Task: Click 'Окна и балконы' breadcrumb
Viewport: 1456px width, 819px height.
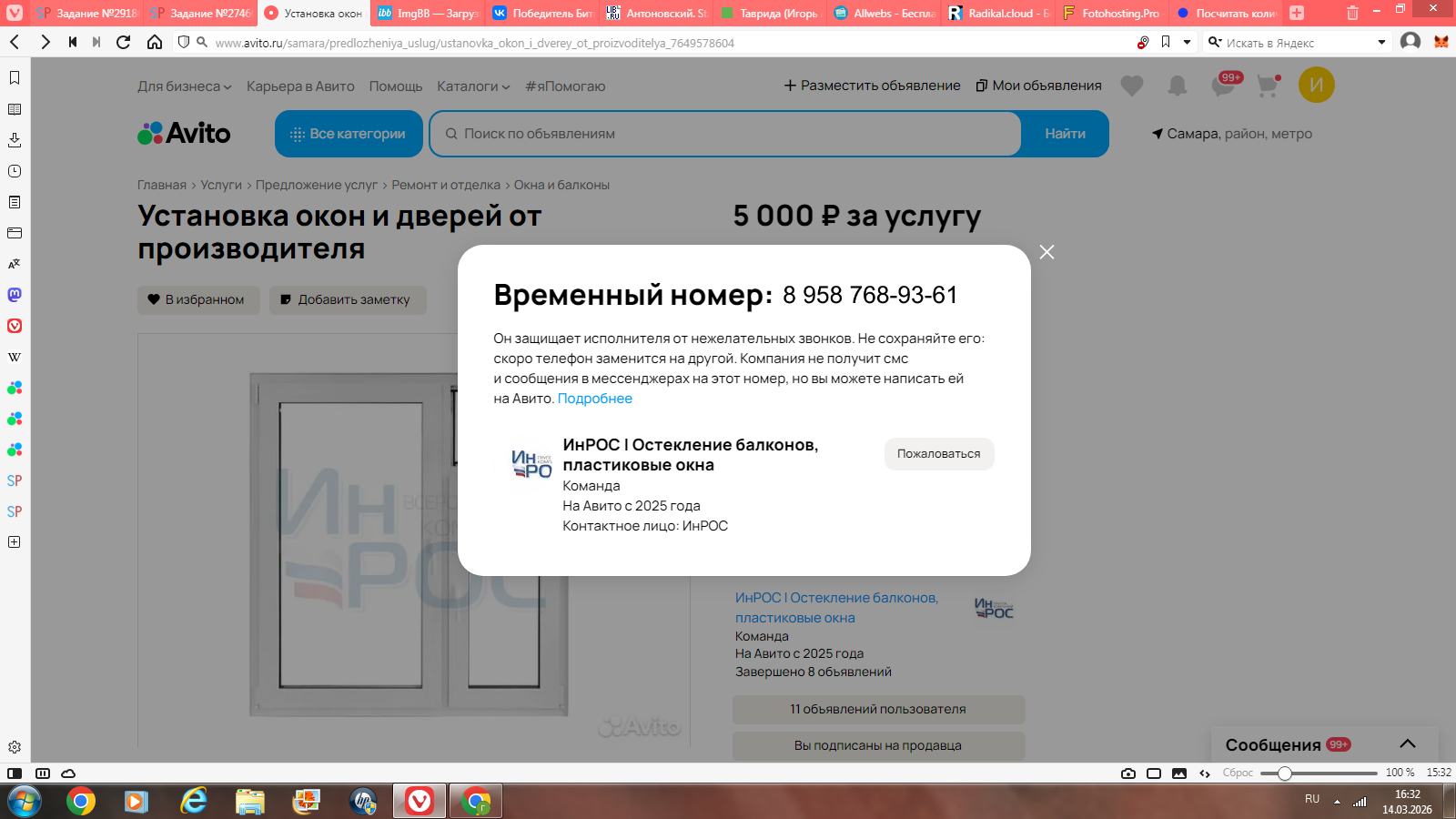Action: pyautogui.click(x=561, y=185)
